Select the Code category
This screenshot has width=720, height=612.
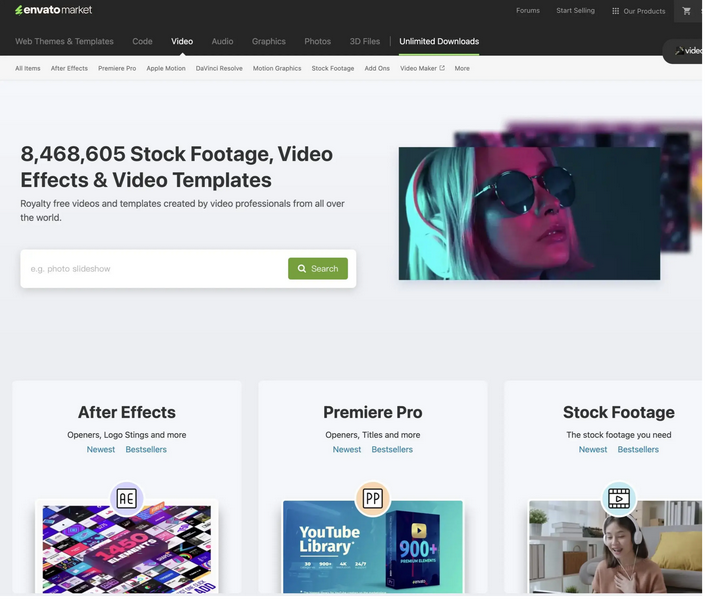click(x=142, y=41)
